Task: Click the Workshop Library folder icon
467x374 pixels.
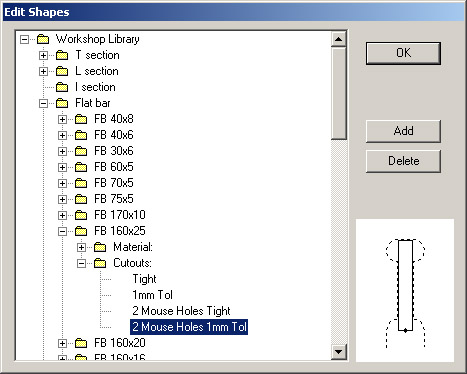Action: coord(43,39)
